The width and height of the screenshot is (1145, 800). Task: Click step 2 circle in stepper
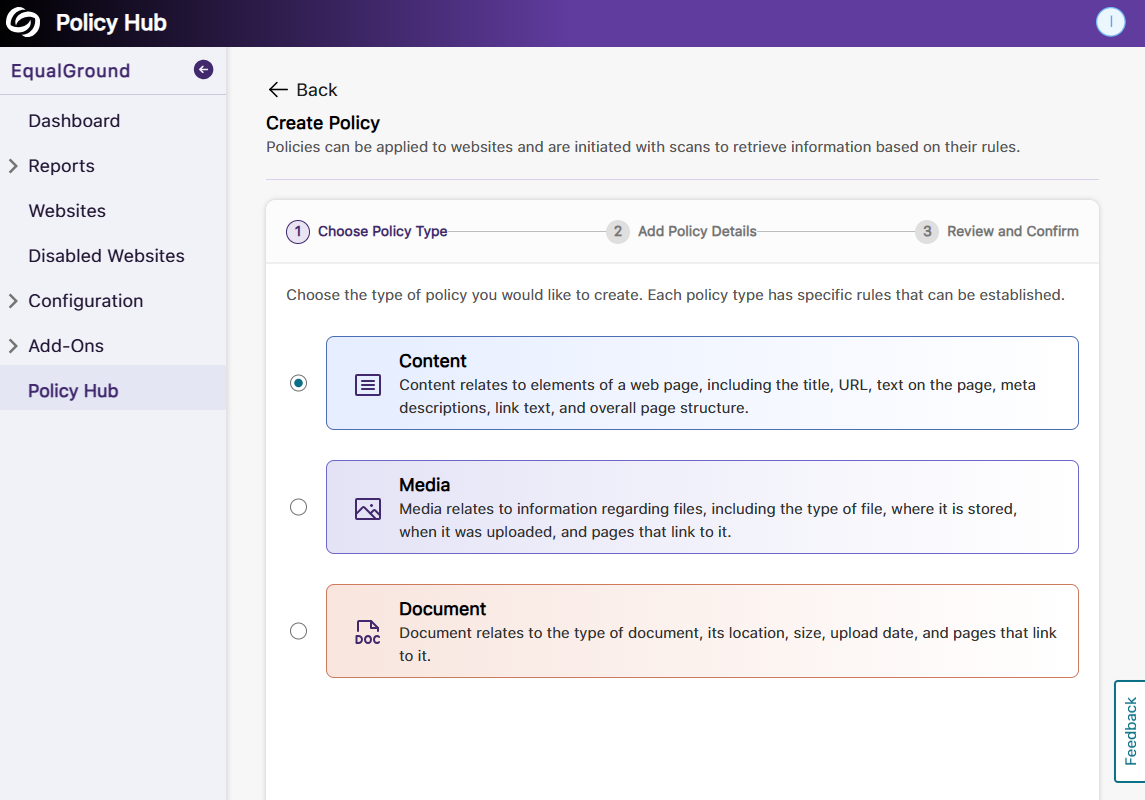pos(618,232)
